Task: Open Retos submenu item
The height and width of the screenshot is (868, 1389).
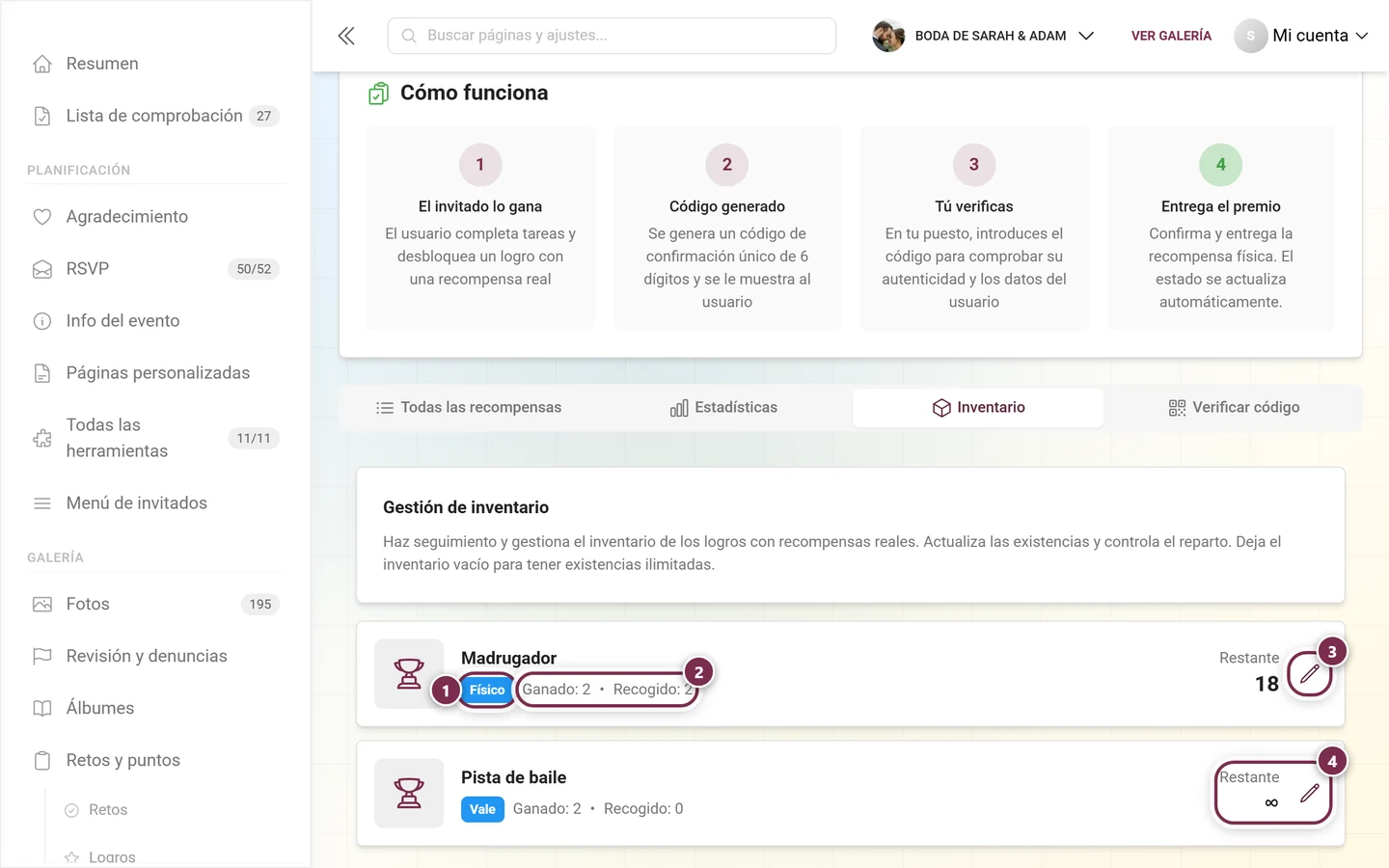Action: point(108,810)
